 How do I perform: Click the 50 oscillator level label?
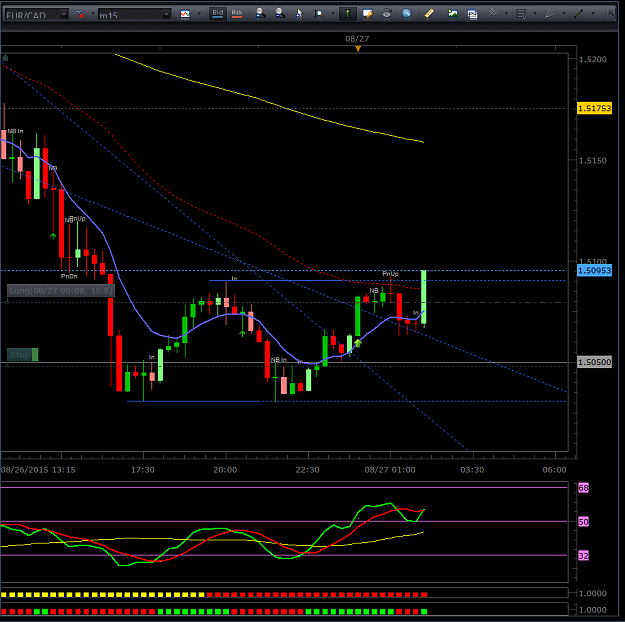pyautogui.click(x=583, y=522)
